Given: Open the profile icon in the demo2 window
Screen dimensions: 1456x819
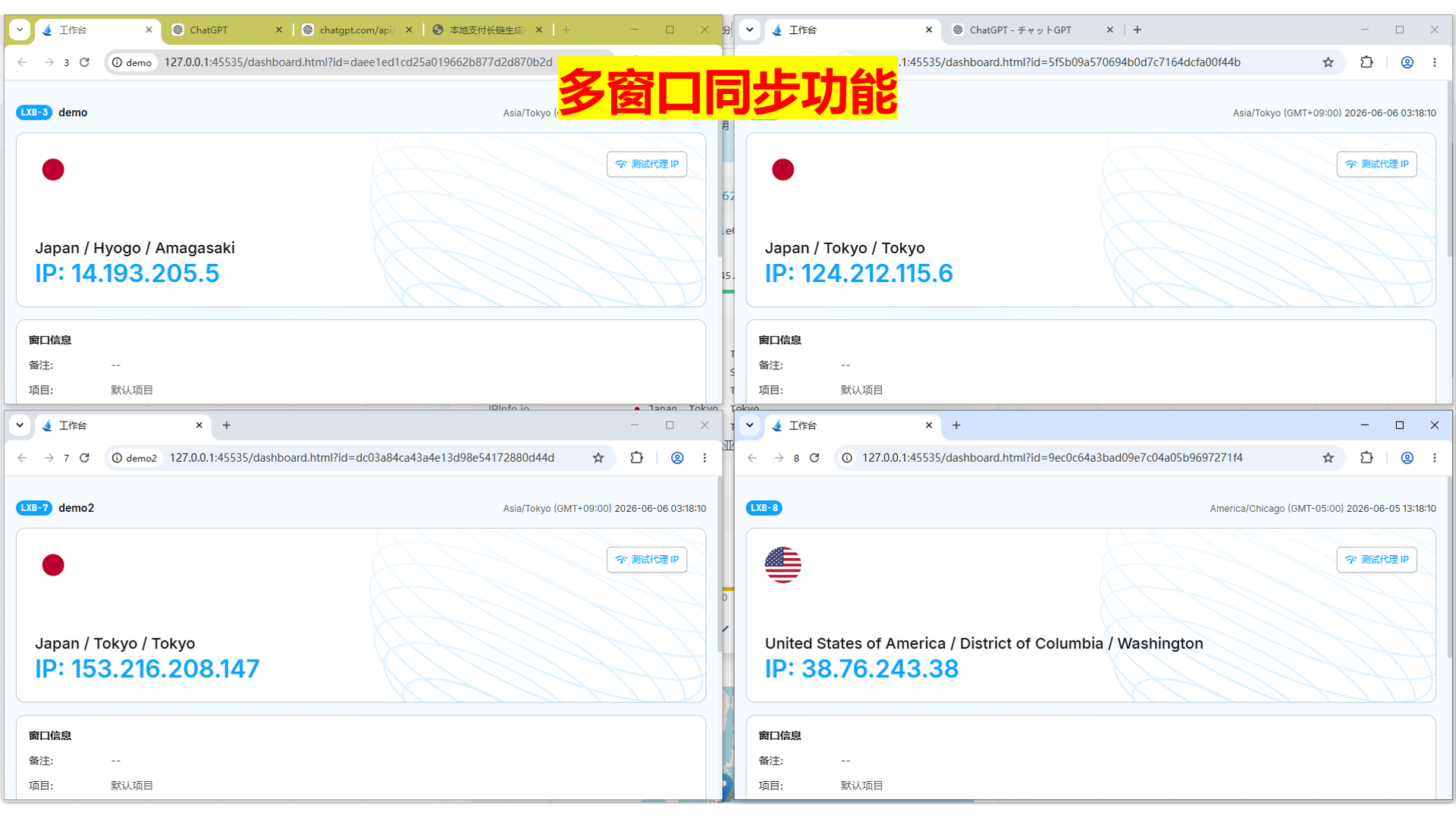Looking at the screenshot, I should [x=677, y=458].
